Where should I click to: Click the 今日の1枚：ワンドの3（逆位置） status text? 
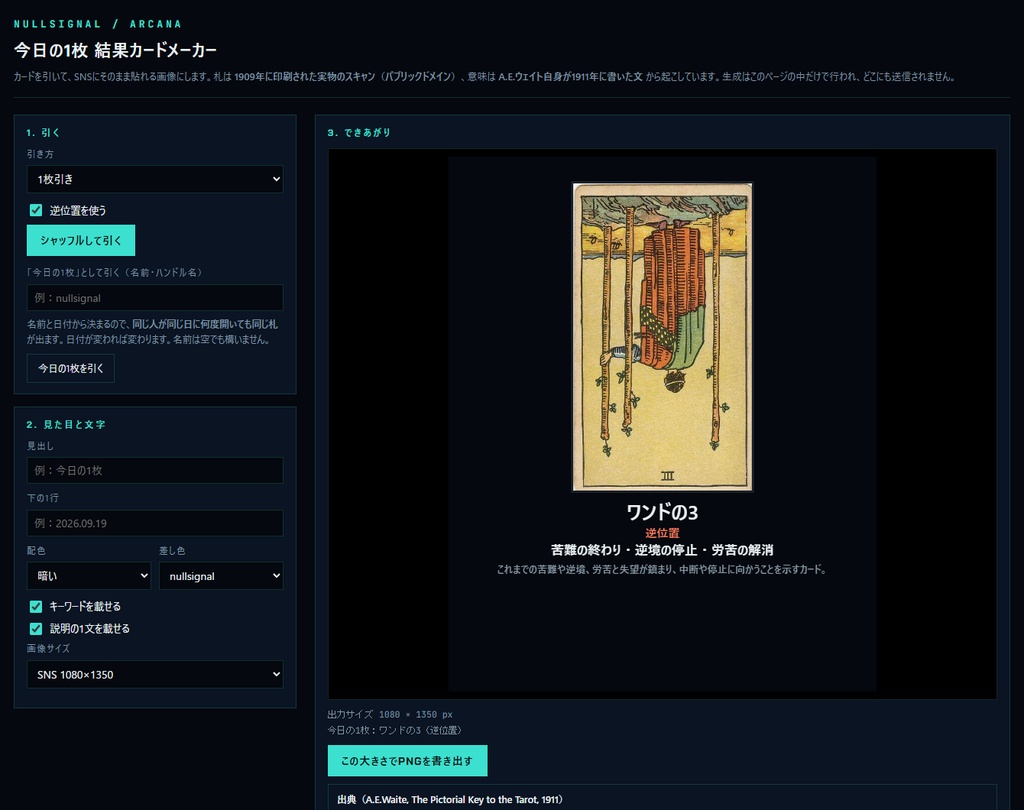pos(394,730)
